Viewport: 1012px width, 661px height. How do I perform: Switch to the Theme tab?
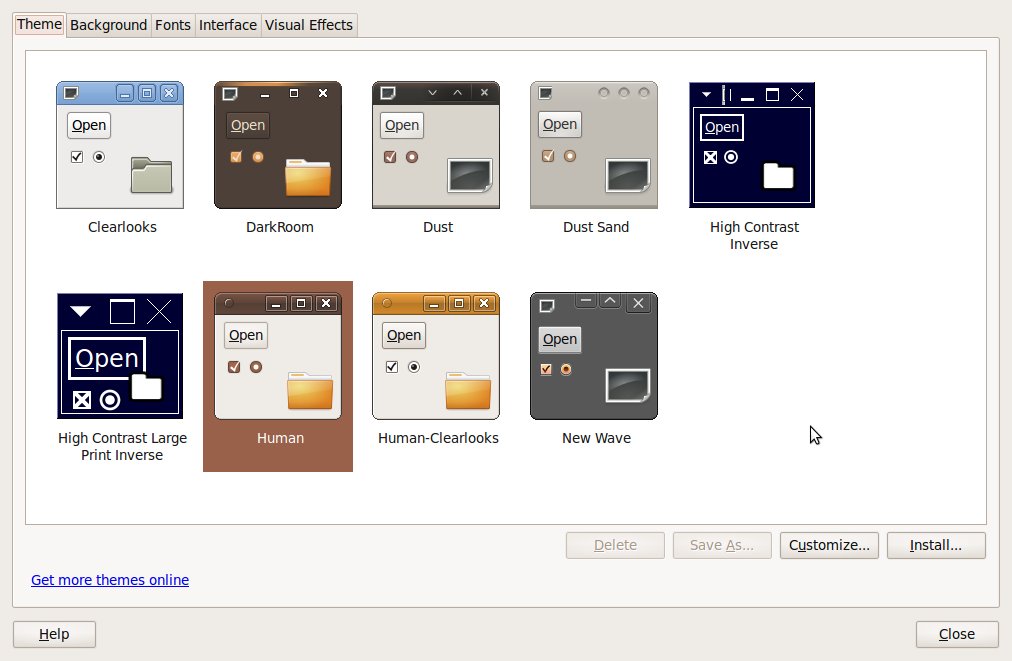[39, 25]
